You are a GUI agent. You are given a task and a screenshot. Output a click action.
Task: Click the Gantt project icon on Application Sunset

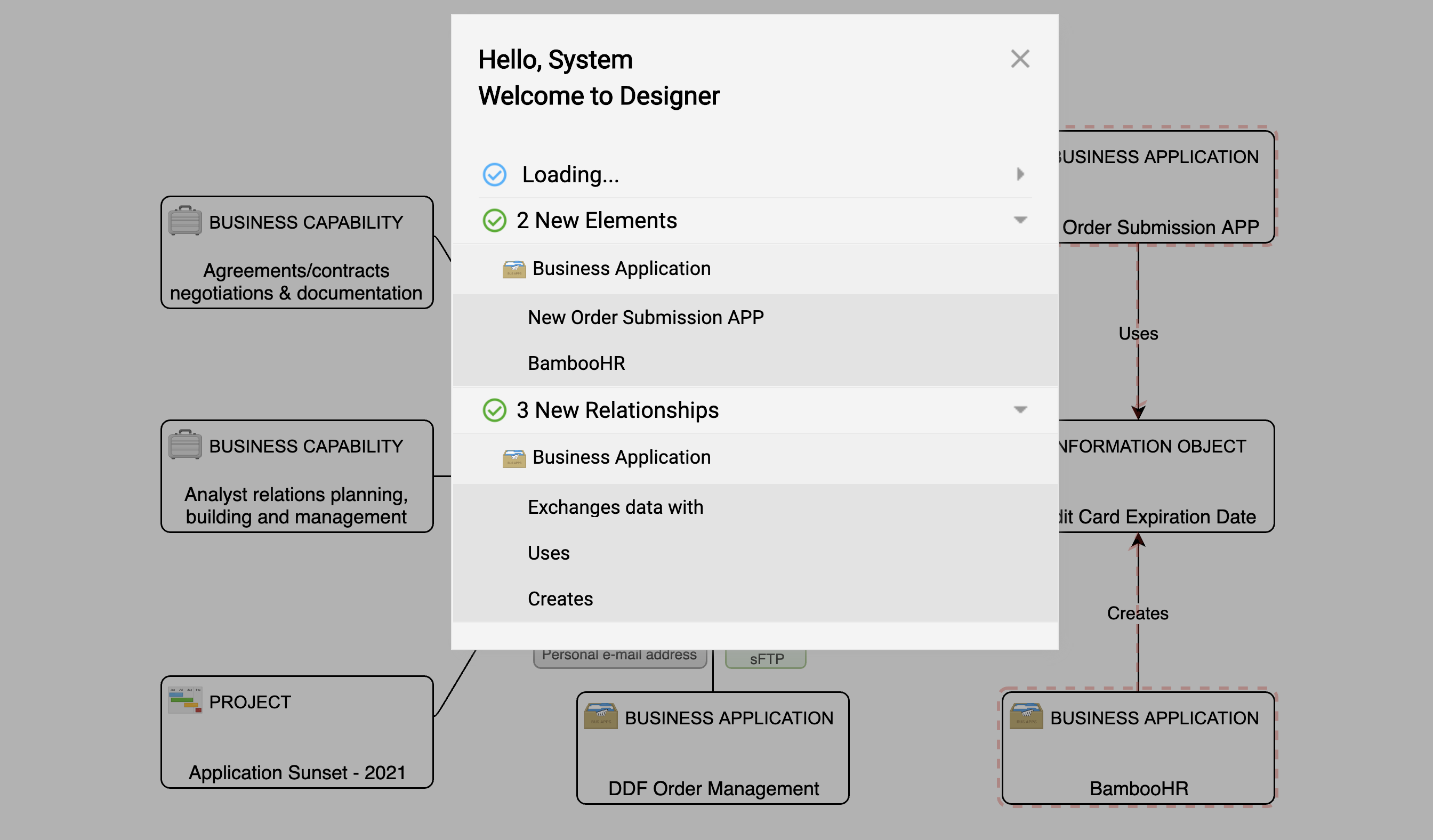click(x=185, y=700)
